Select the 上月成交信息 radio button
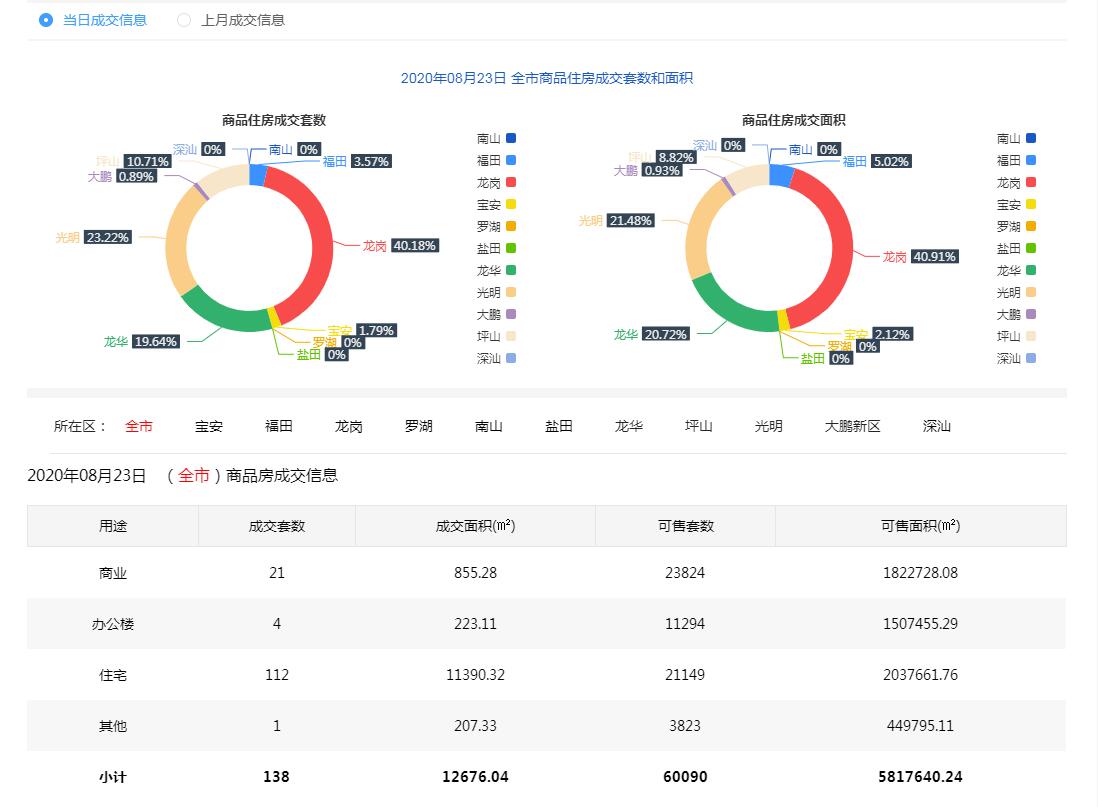 point(184,20)
